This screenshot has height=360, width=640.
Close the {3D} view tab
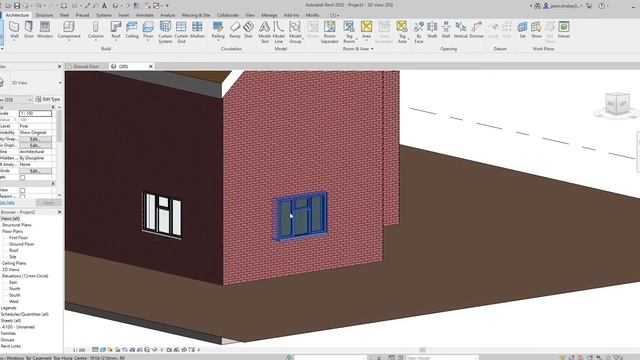click(x=151, y=66)
